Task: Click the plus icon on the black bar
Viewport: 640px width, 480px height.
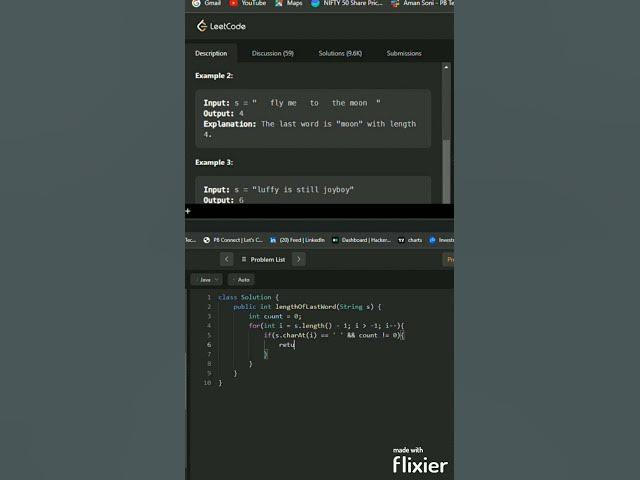Action: coord(188,211)
